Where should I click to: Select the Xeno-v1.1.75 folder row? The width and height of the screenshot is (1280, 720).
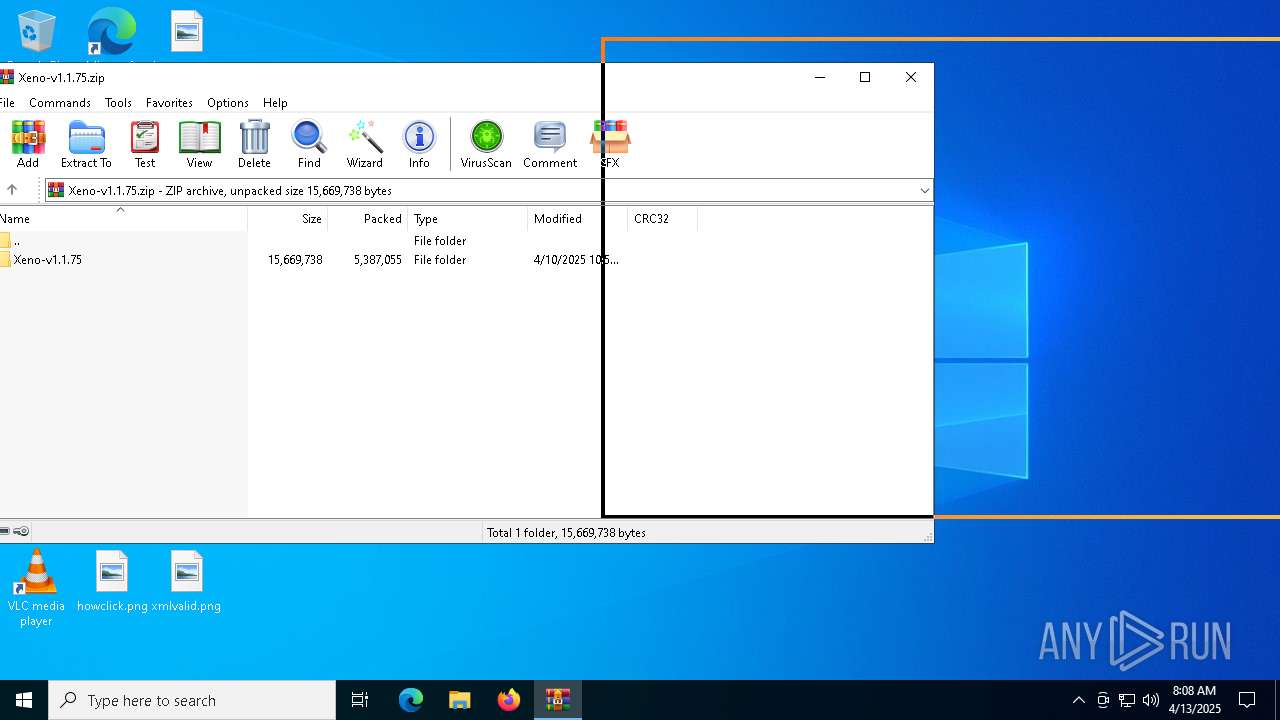pos(310,260)
